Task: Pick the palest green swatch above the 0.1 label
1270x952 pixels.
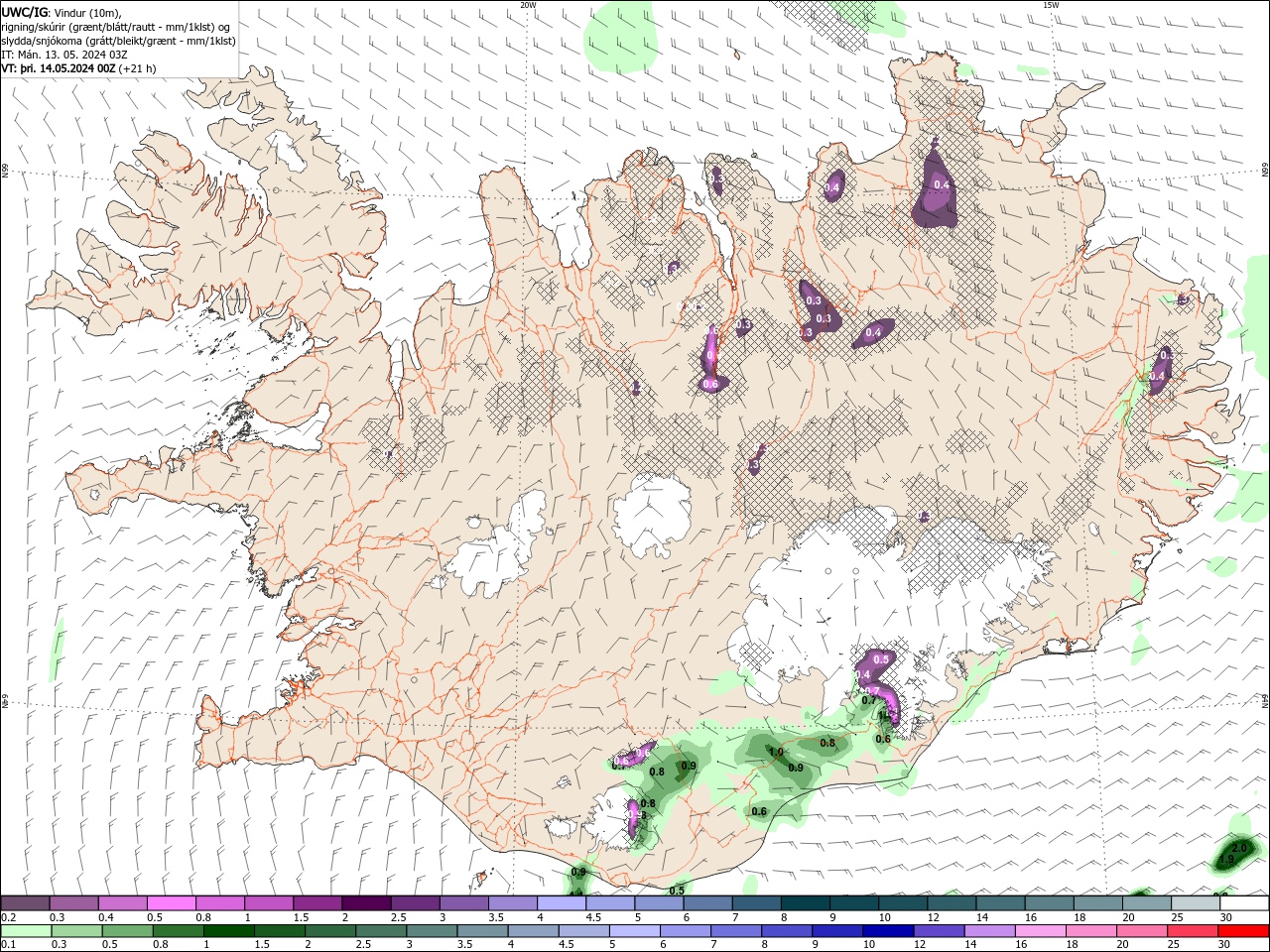Action: [x=25, y=931]
